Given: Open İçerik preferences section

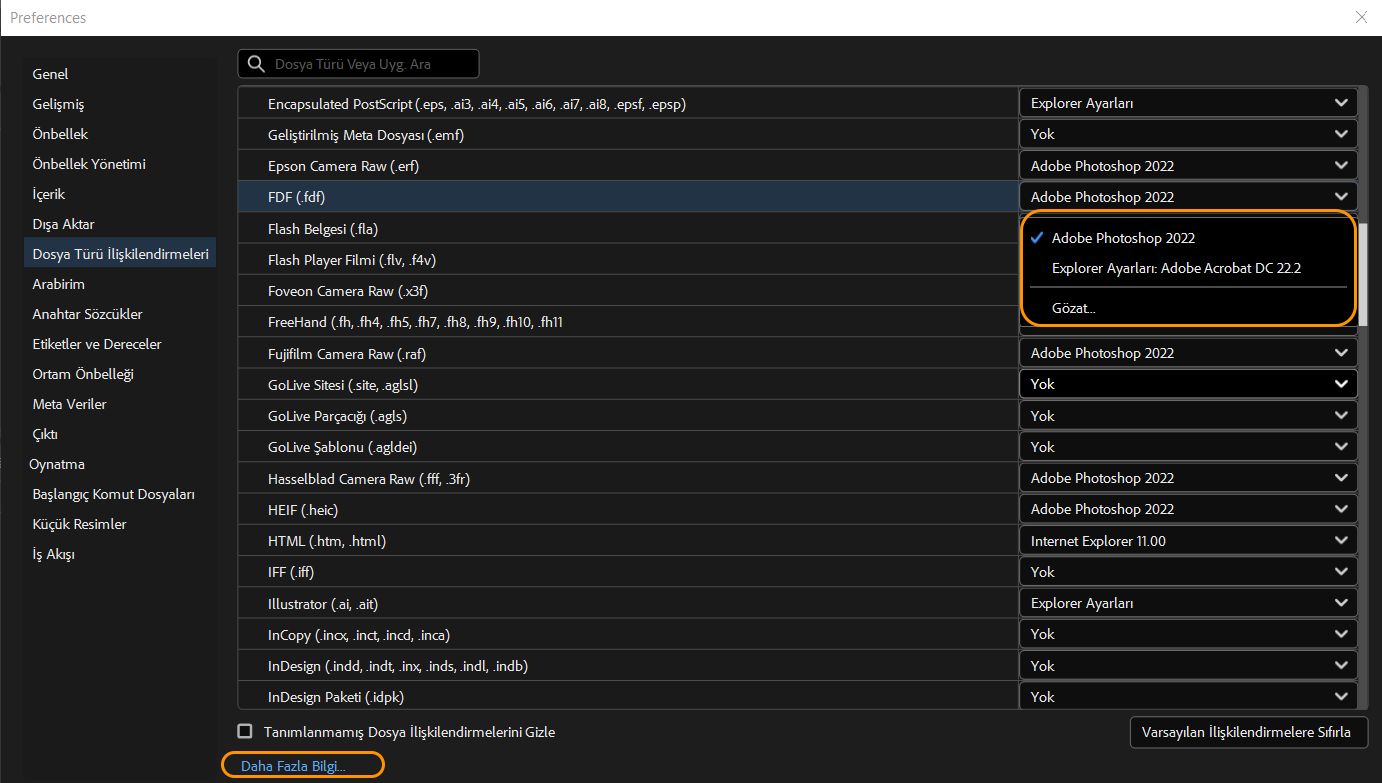Looking at the screenshot, I should 48,194.
